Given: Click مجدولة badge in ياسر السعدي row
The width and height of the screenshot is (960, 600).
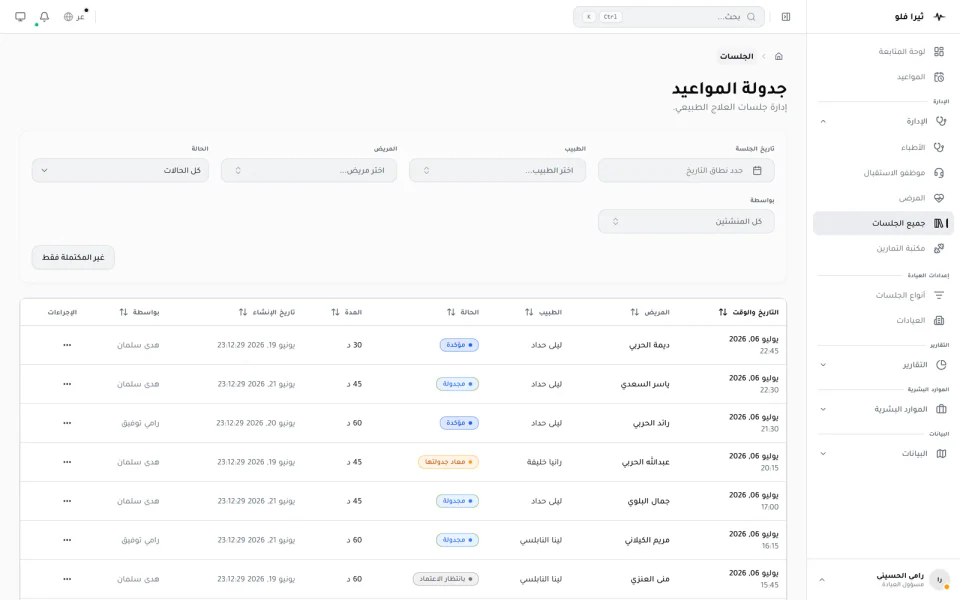Looking at the screenshot, I should point(457,384).
